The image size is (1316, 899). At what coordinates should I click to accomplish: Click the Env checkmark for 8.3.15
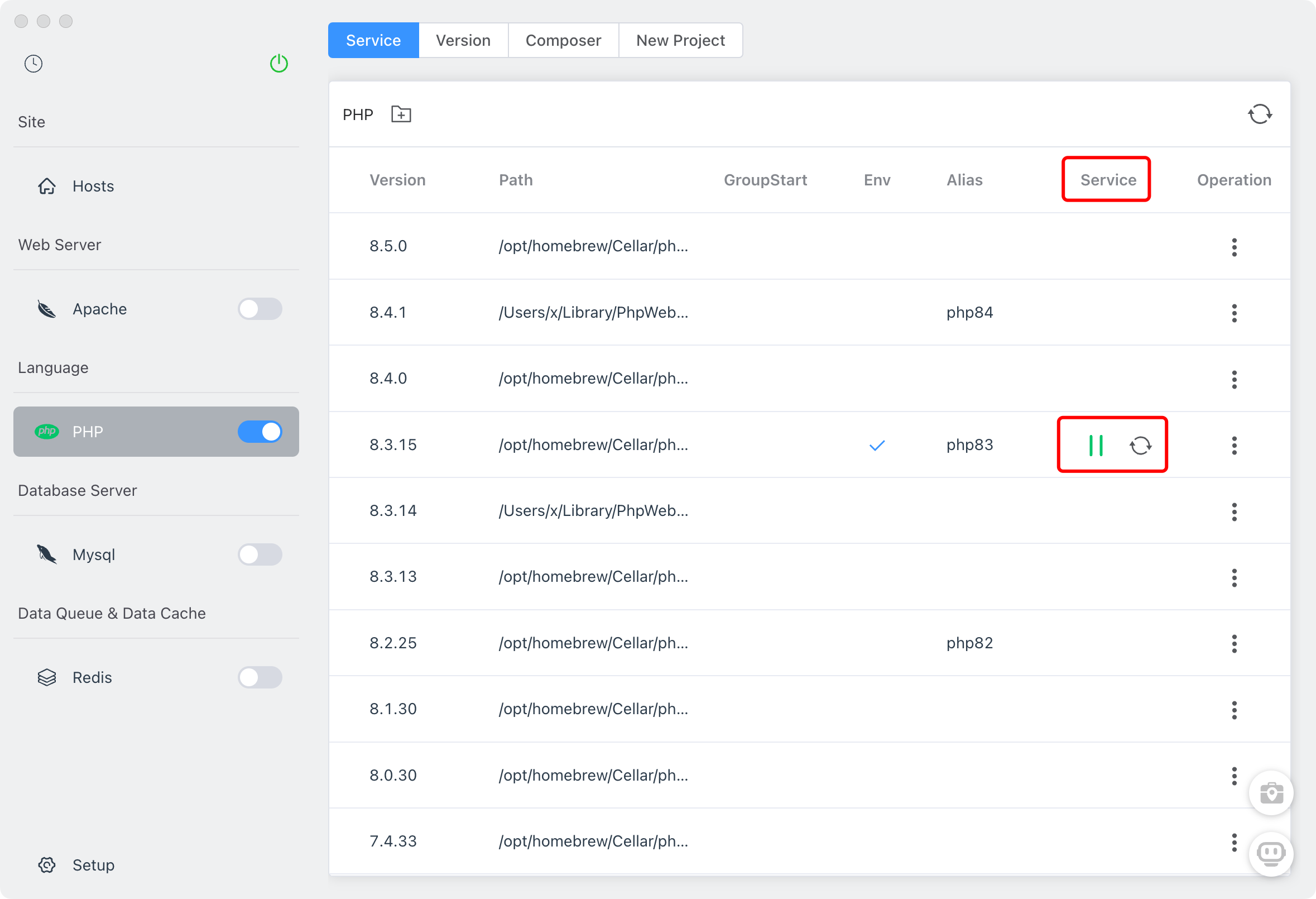coord(877,445)
